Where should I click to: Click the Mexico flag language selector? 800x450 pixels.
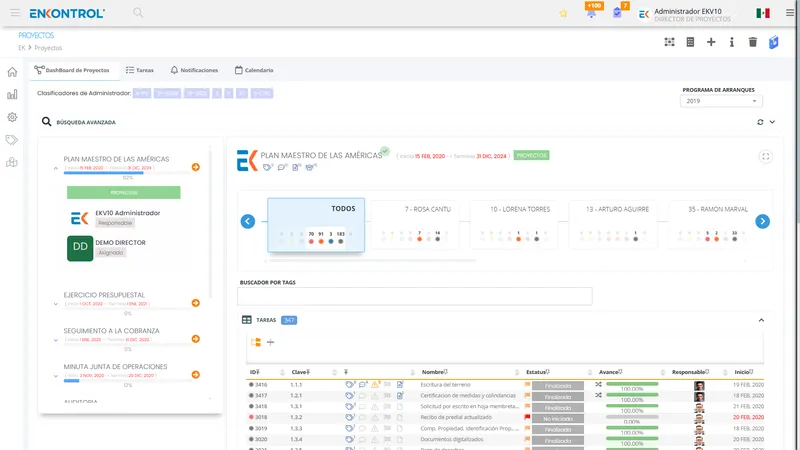coord(763,13)
